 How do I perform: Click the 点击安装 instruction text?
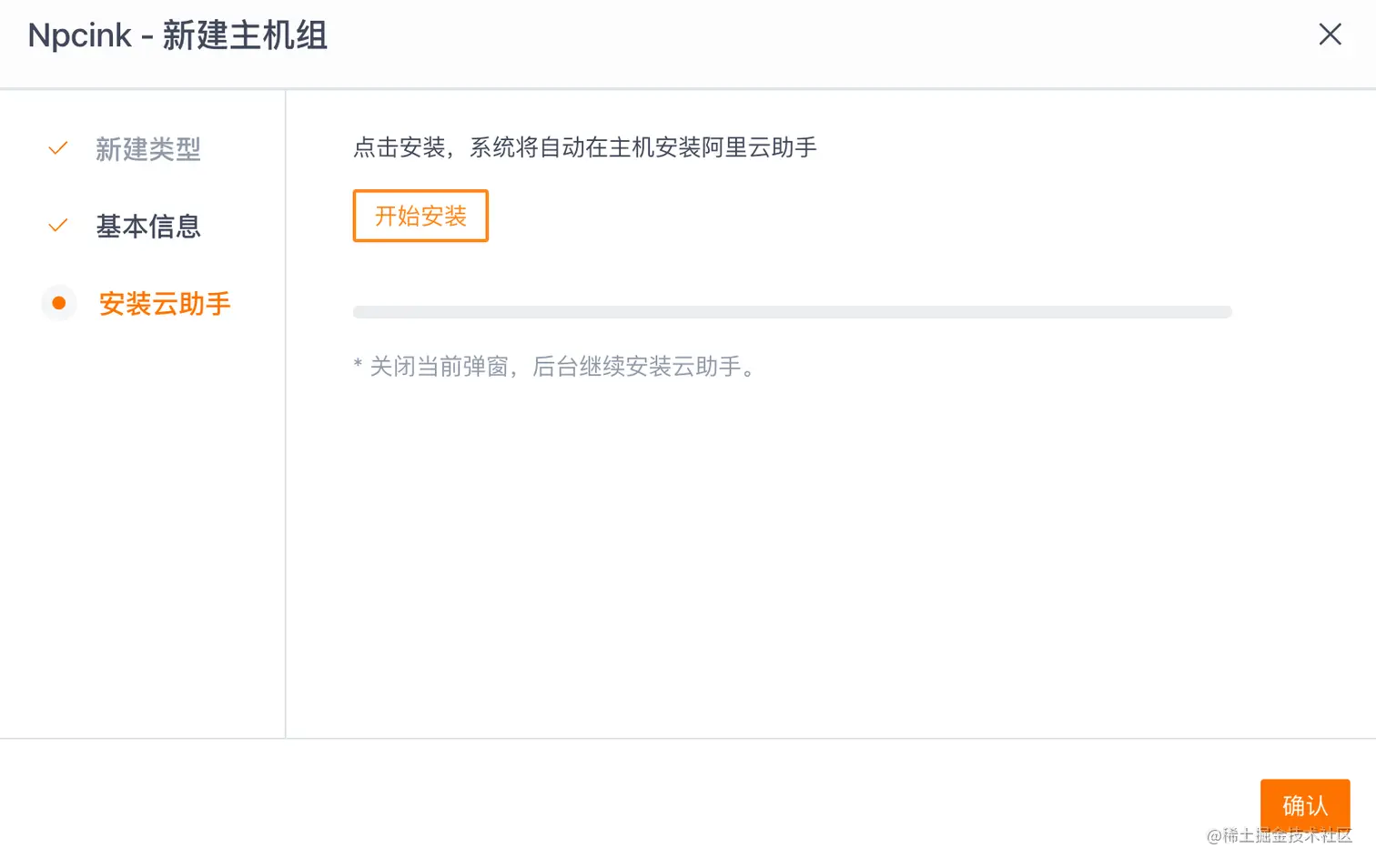coord(584,147)
